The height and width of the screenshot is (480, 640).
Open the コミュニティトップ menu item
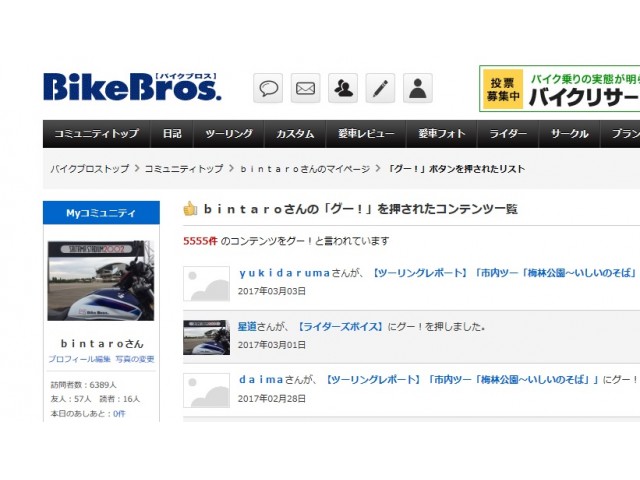pos(96,134)
